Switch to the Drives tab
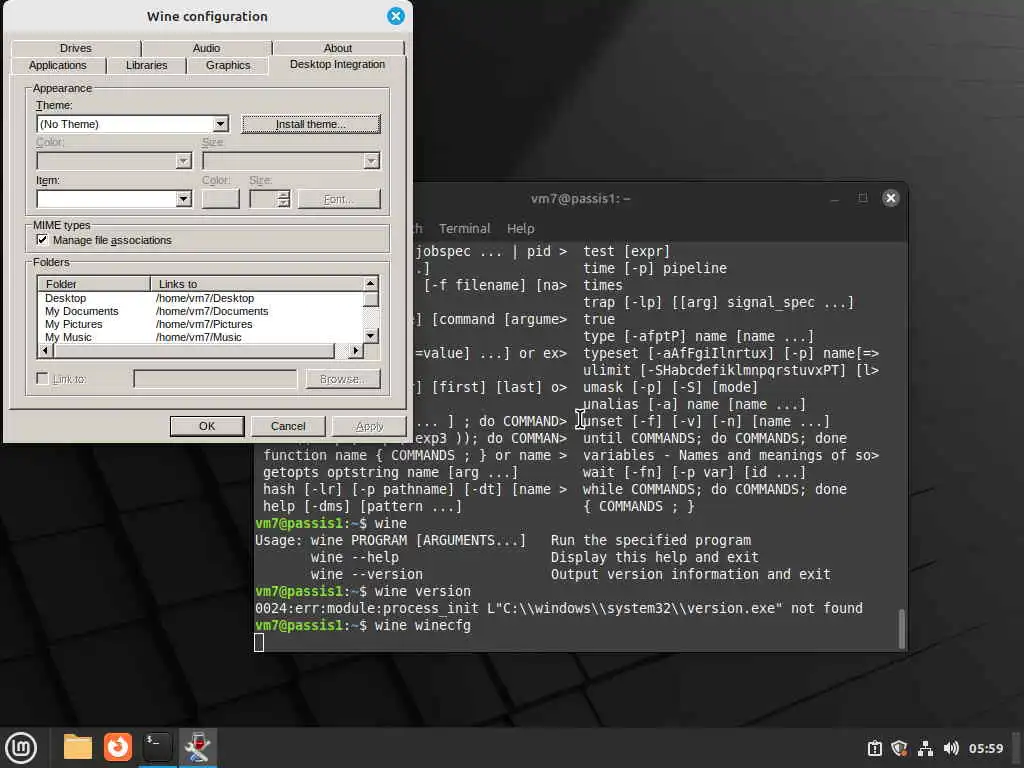 click(76, 48)
